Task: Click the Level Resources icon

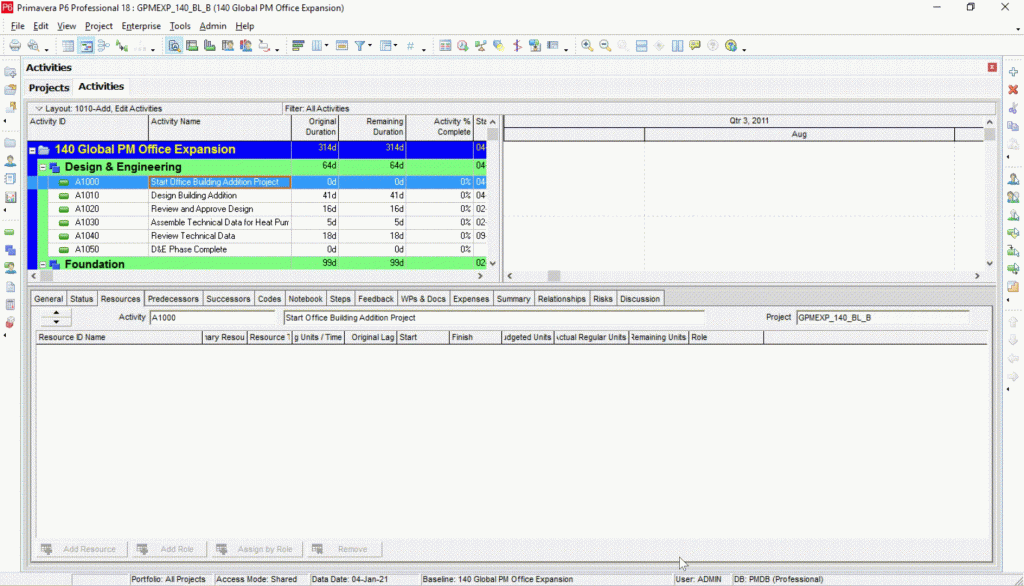Action: pos(481,46)
